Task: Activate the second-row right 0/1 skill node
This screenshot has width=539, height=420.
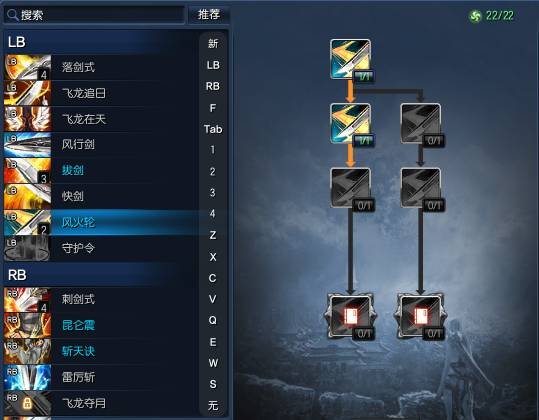Action: click(x=421, y=124)
